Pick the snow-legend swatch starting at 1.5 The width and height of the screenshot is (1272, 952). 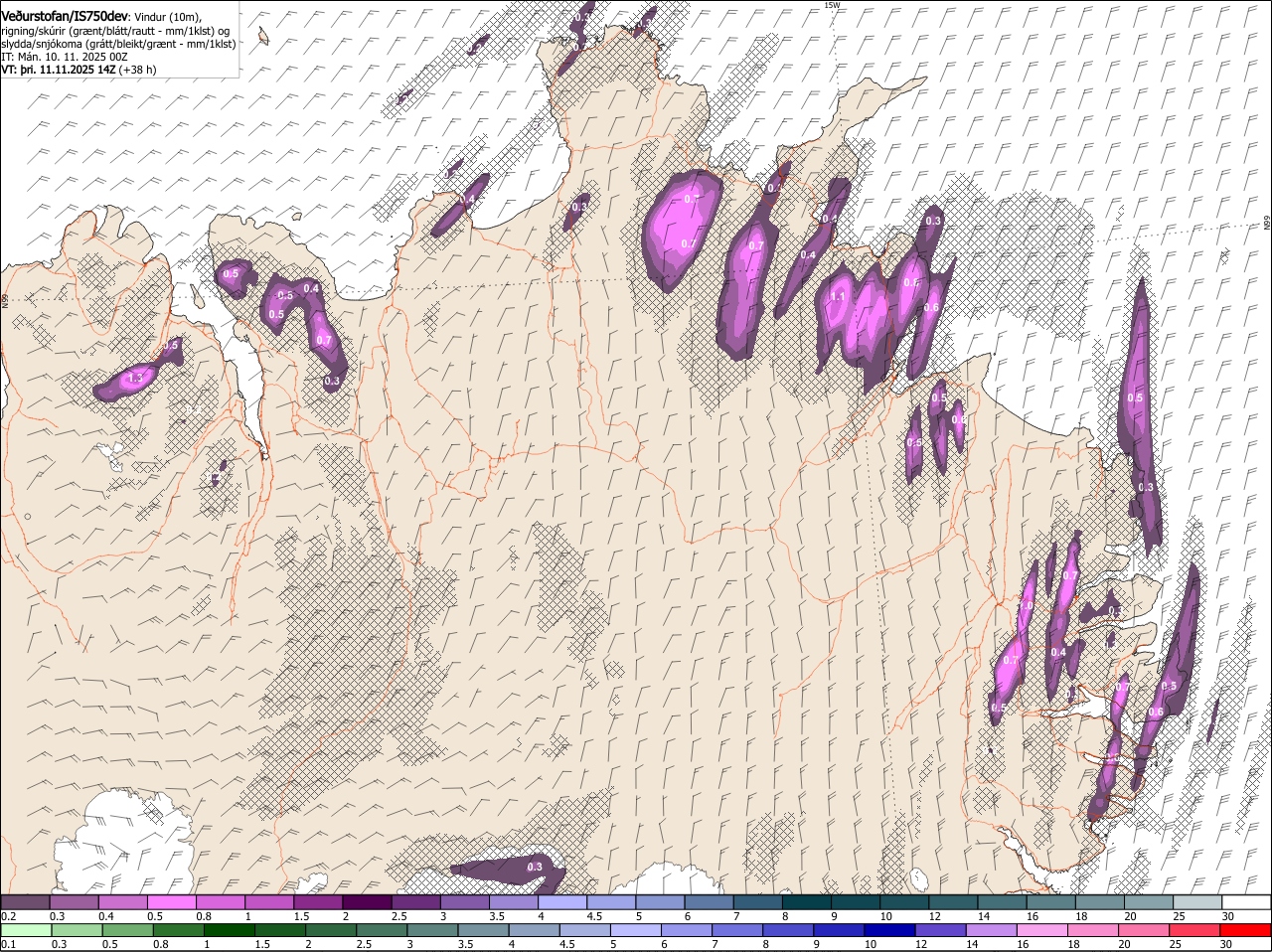point(318,901)
